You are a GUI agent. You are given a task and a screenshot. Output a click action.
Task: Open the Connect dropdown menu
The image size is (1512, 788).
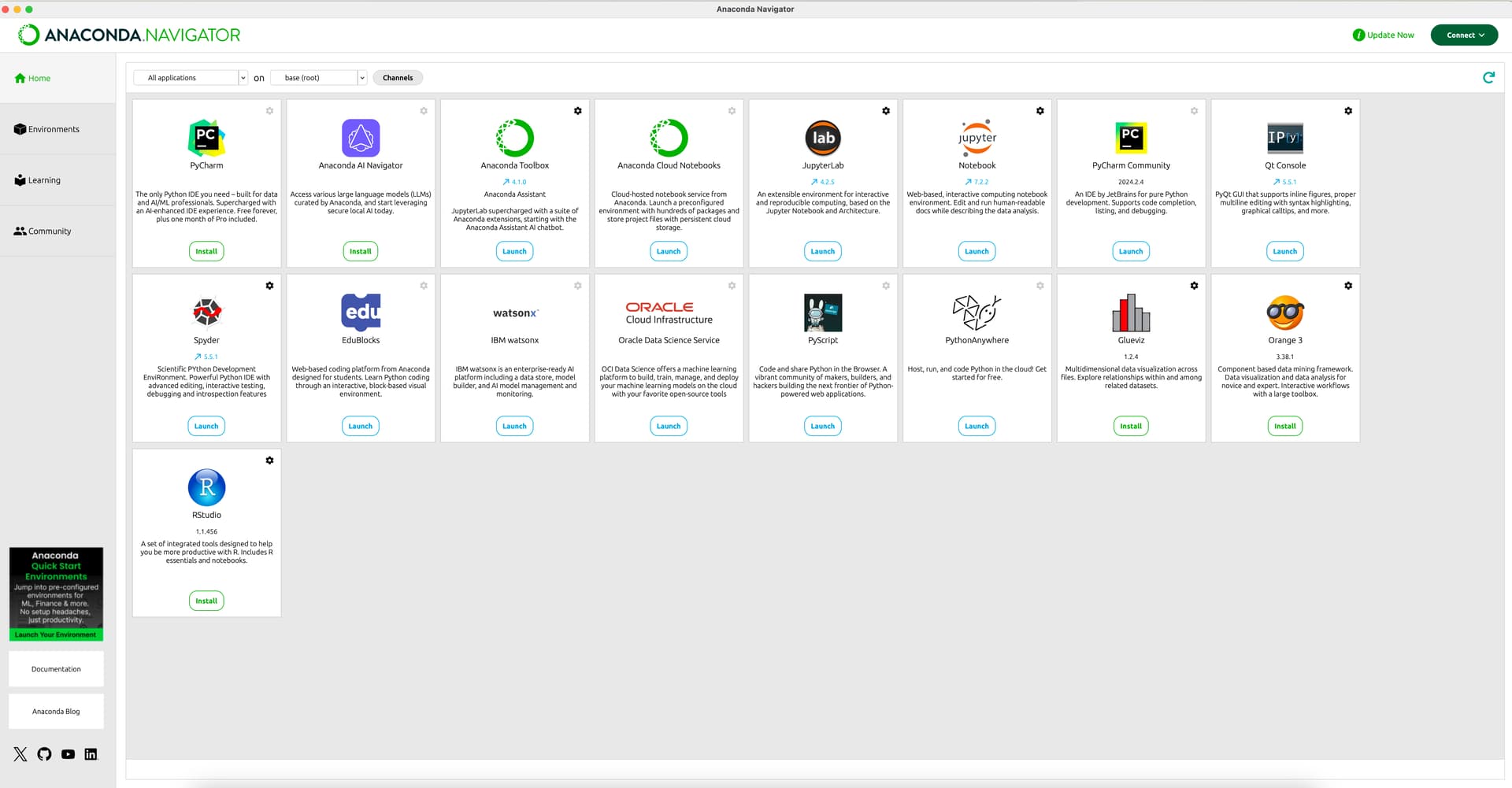pyautogui.click(x=1464, y=35)
